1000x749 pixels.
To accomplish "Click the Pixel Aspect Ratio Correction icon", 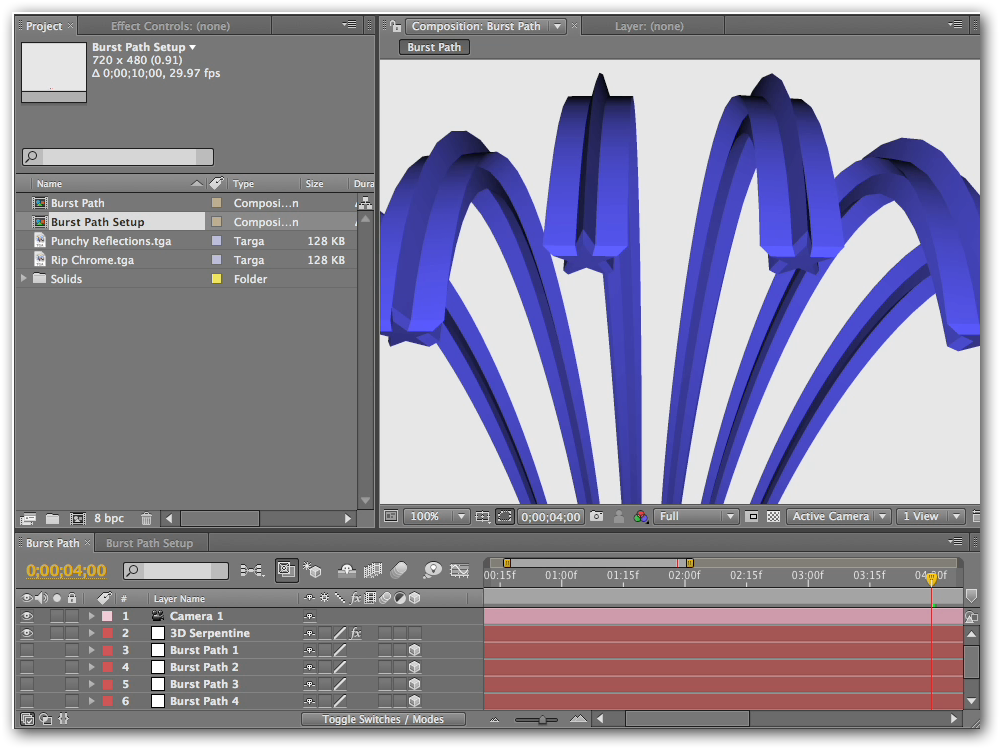I will pos(976,516).
